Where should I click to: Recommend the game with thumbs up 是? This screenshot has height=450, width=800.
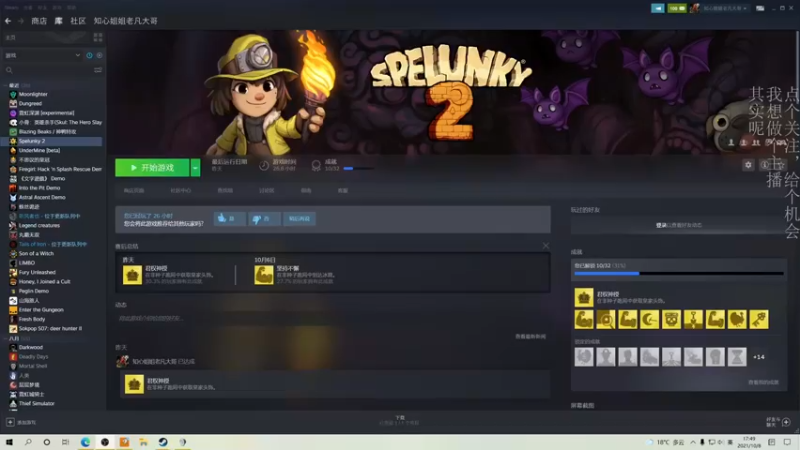[x=229, y=218]
